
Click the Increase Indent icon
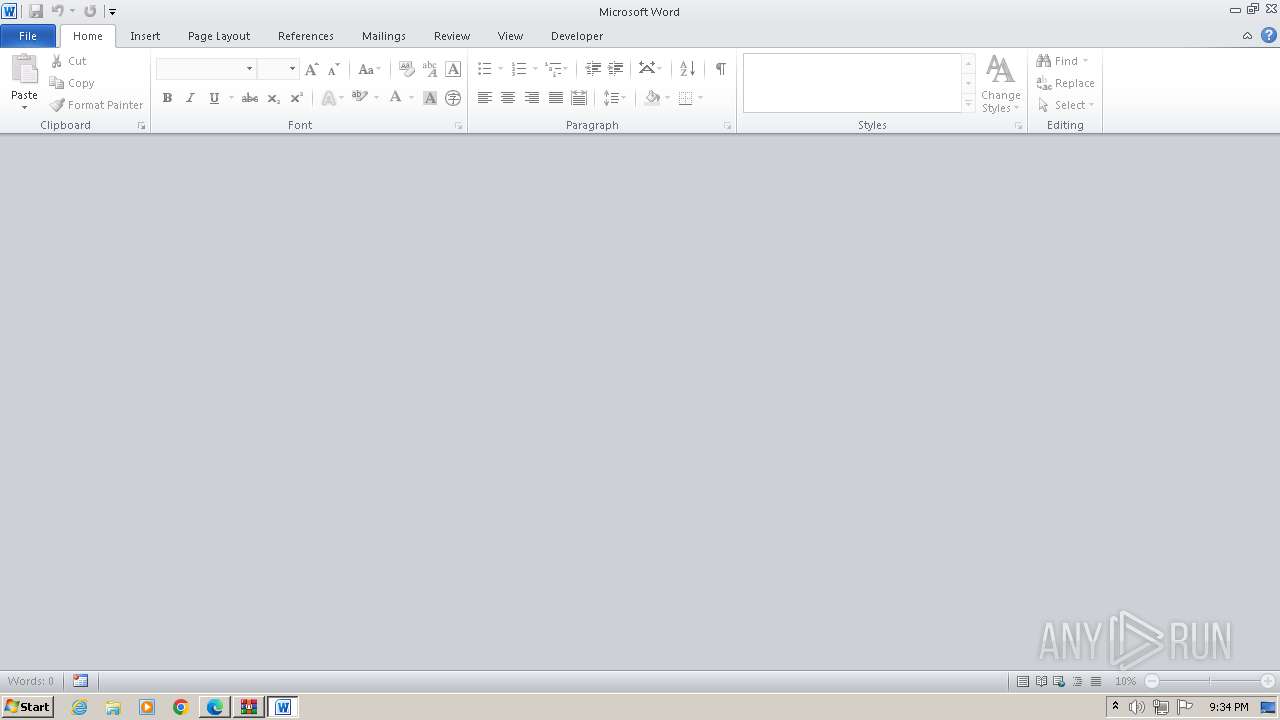[616, 69]
